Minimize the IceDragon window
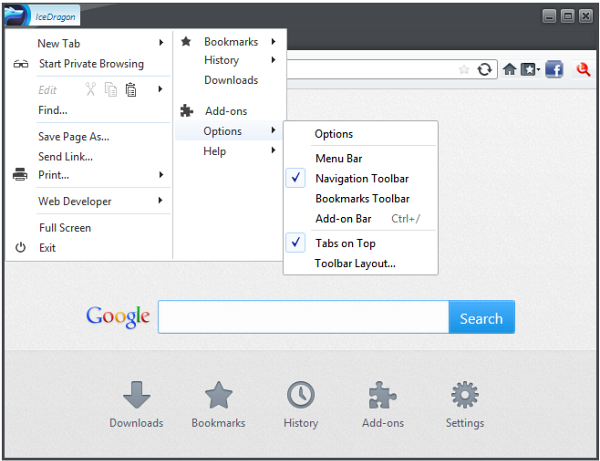600x461 pixels. [549, 16]
